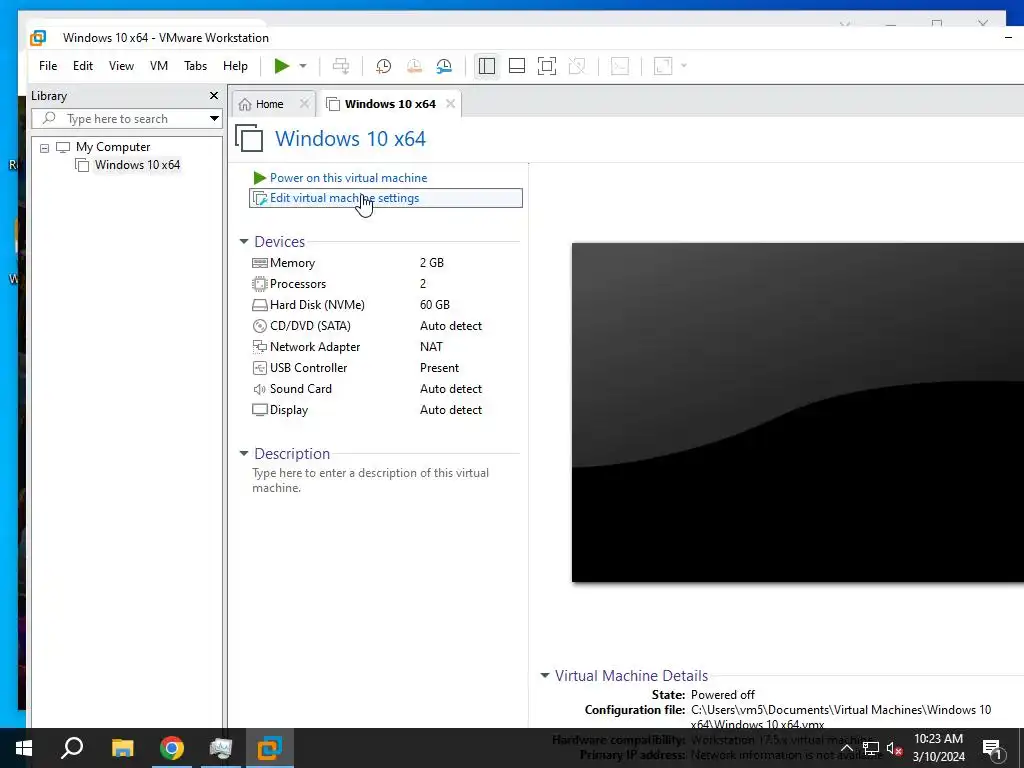Click Power on this virtual machine

click(348, 178)
